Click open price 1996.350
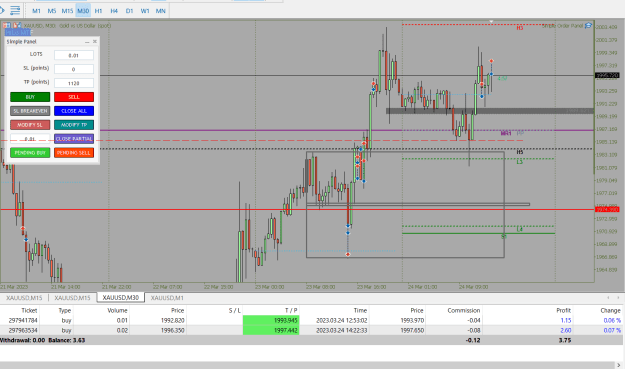This screenshot has width=625, height=369. click(x=173, y=330)
